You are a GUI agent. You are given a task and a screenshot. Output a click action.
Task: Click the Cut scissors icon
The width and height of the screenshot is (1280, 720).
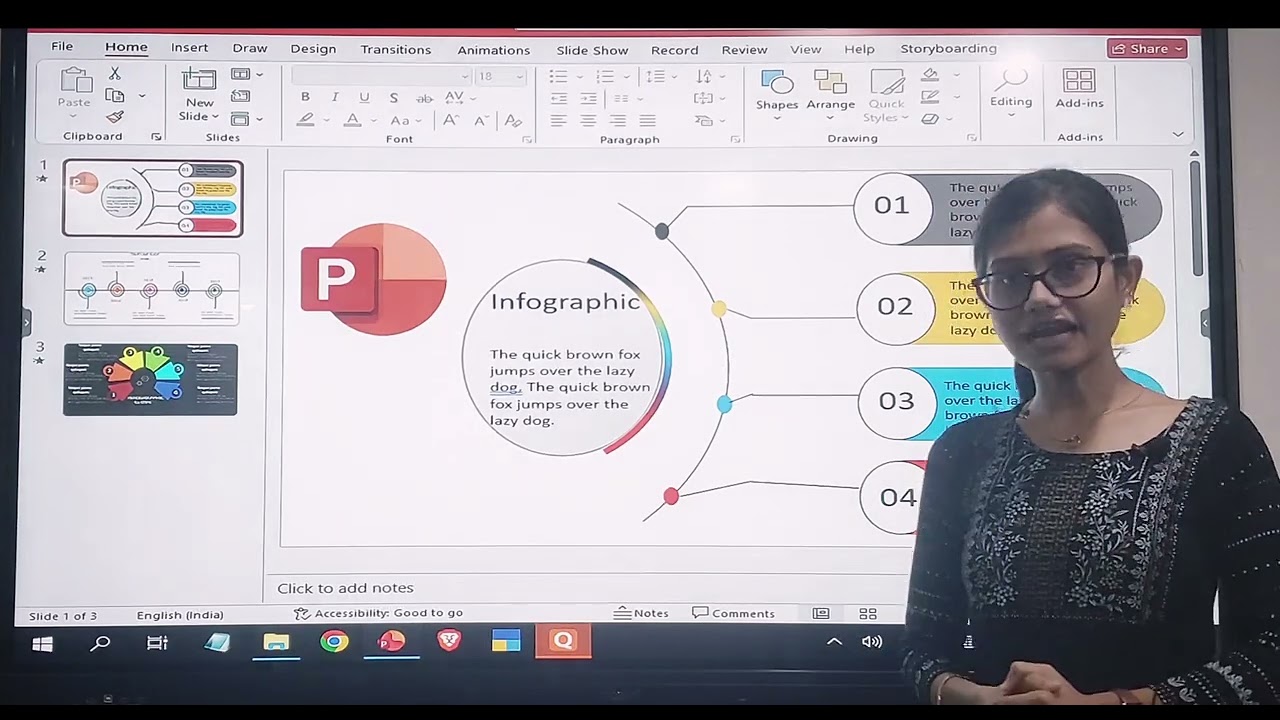pyautogui.click(x=114, y=74)
